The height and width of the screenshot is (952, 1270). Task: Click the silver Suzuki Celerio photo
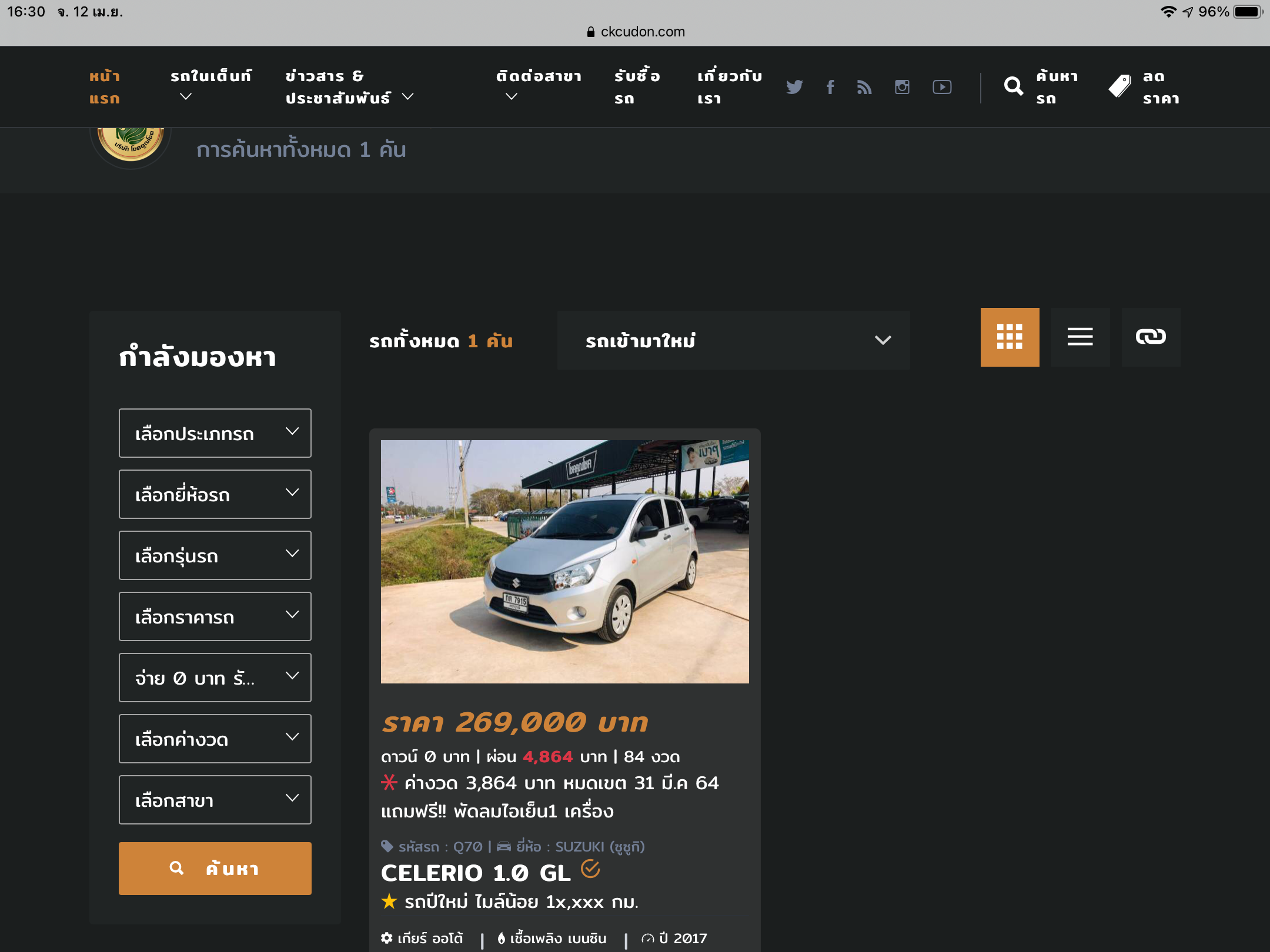pos(564,561)
